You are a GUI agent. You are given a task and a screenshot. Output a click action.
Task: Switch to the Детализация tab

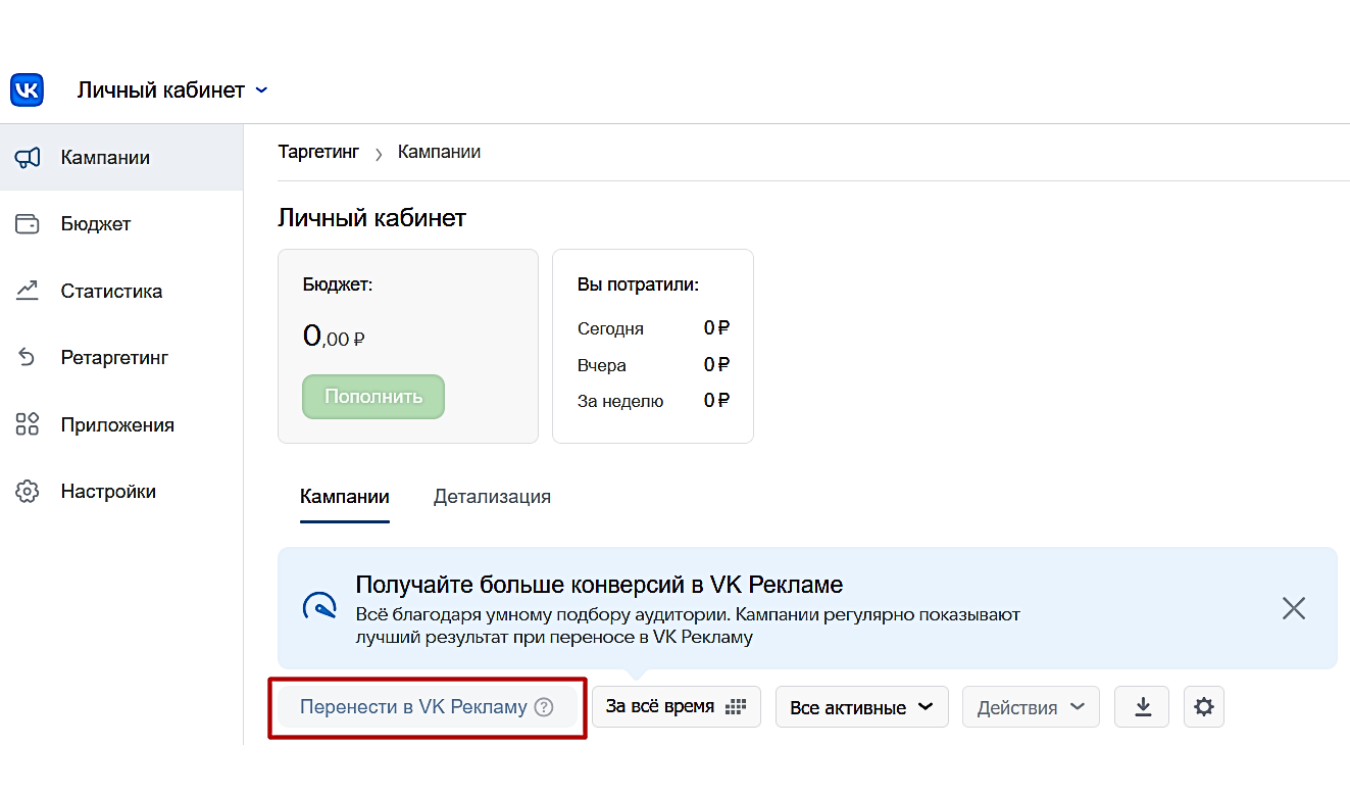(491, 496)
